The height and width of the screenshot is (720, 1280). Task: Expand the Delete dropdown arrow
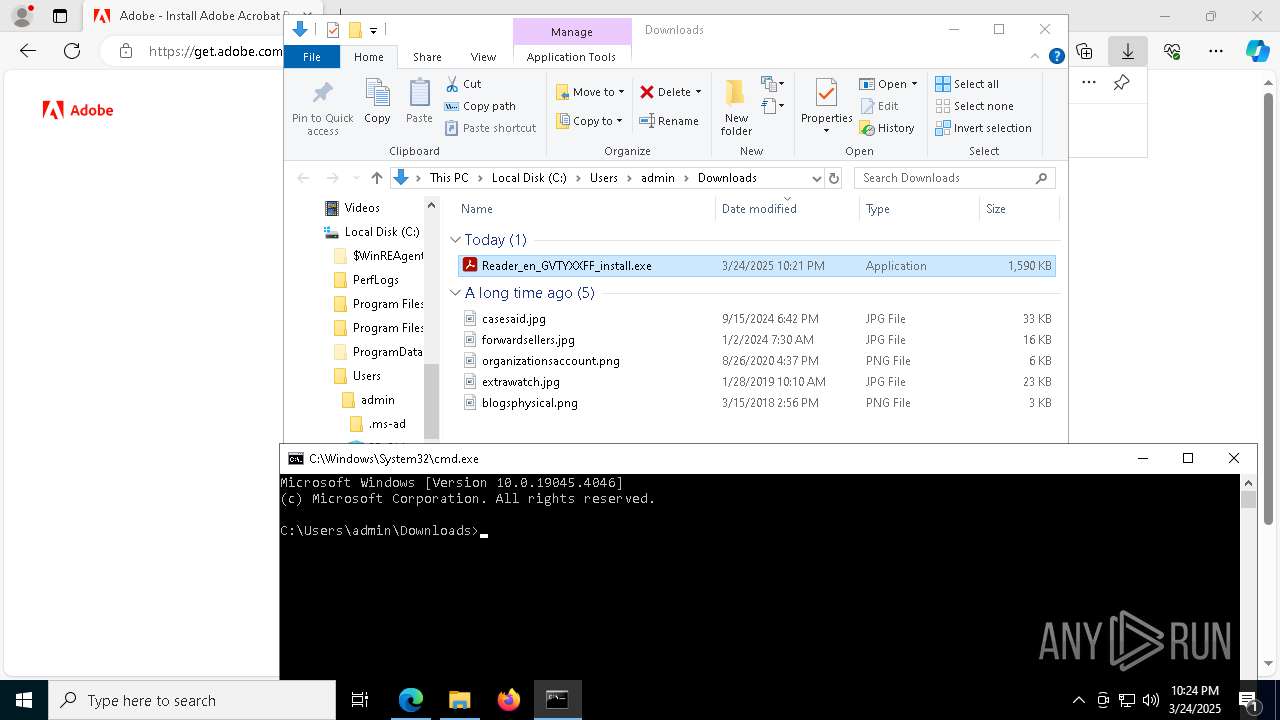pos(698,92)
